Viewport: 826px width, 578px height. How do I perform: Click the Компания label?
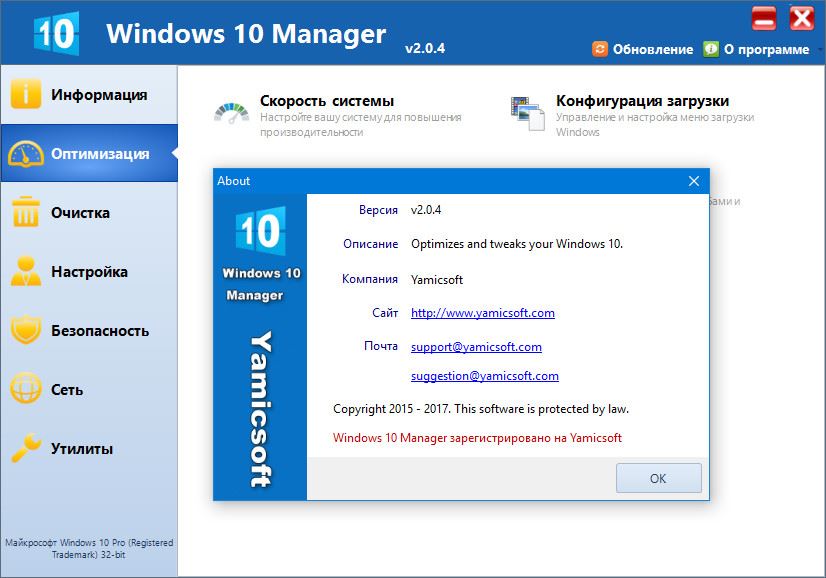pos(370,279)
